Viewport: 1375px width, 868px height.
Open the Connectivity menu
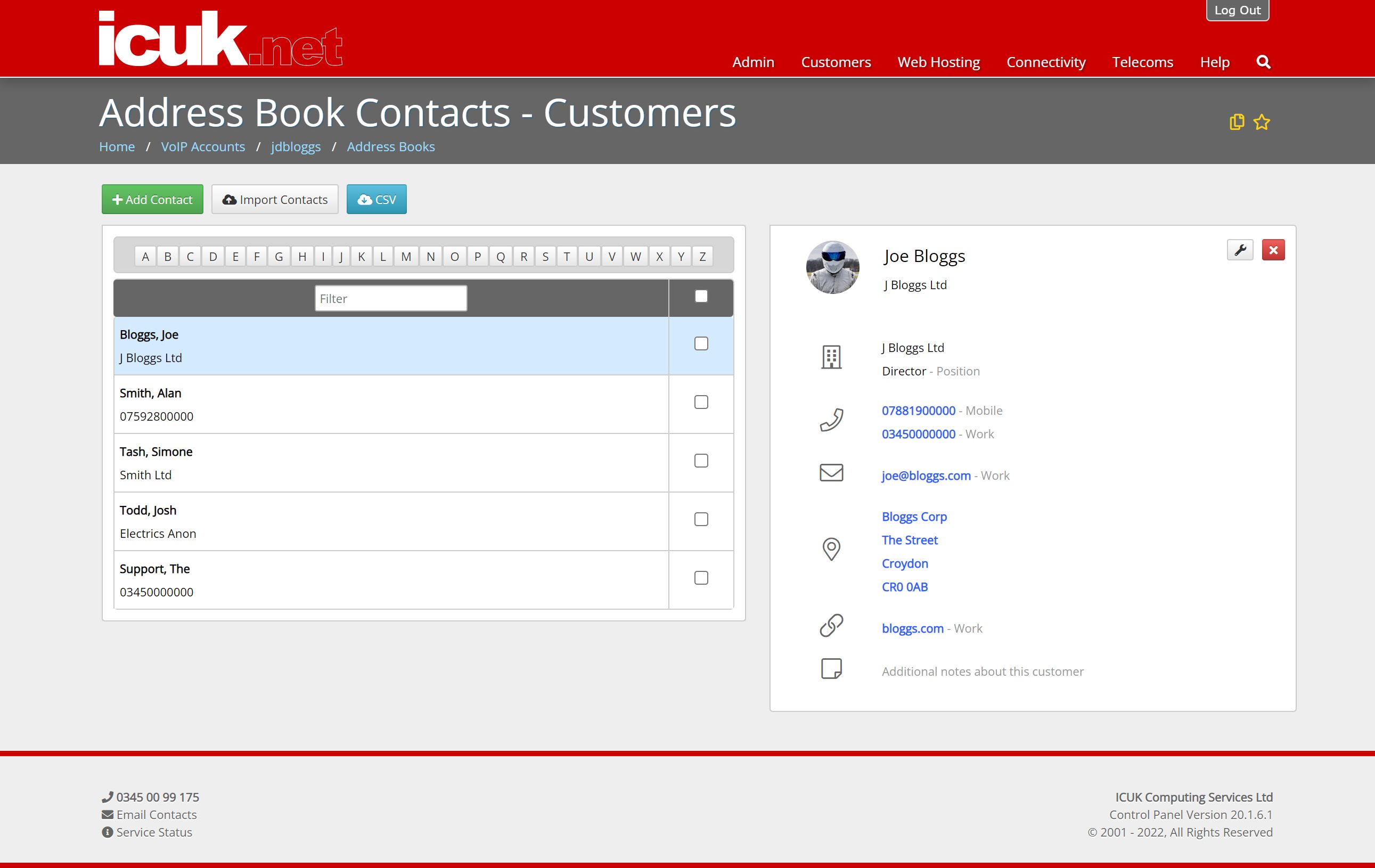[1045, 62]
